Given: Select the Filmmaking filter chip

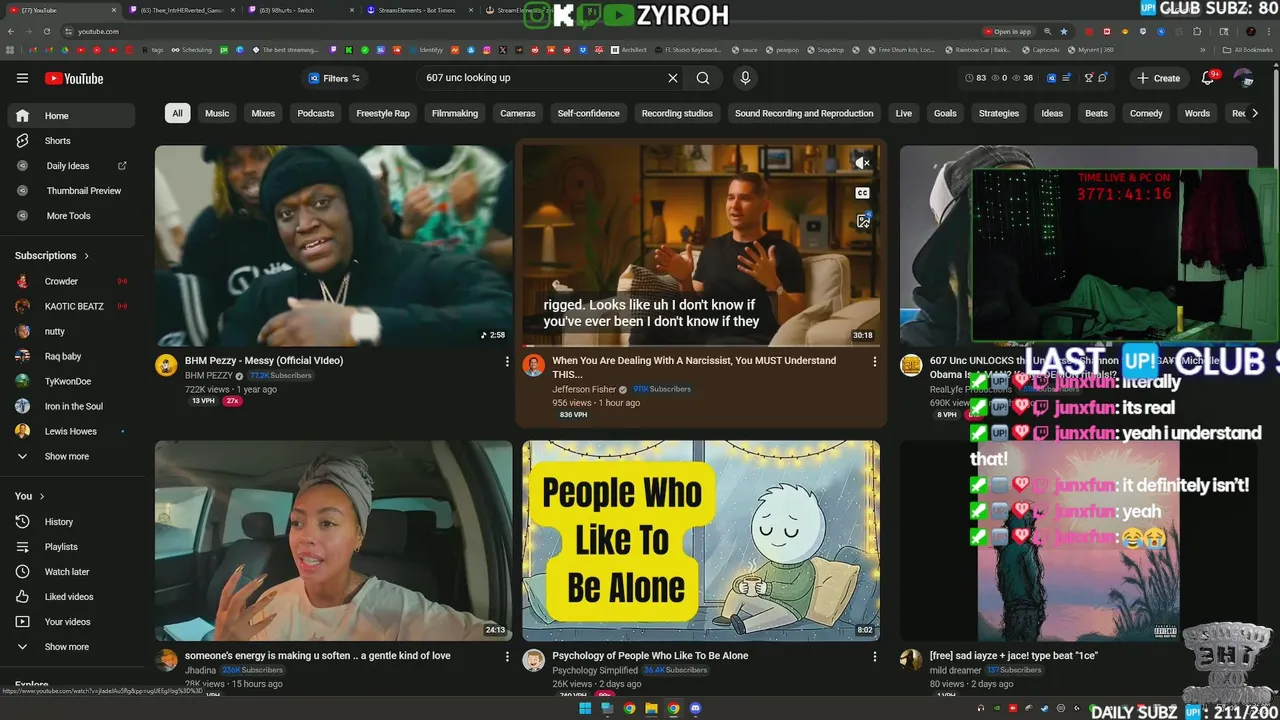Looking at the screenshot, I should coord(455,113).
